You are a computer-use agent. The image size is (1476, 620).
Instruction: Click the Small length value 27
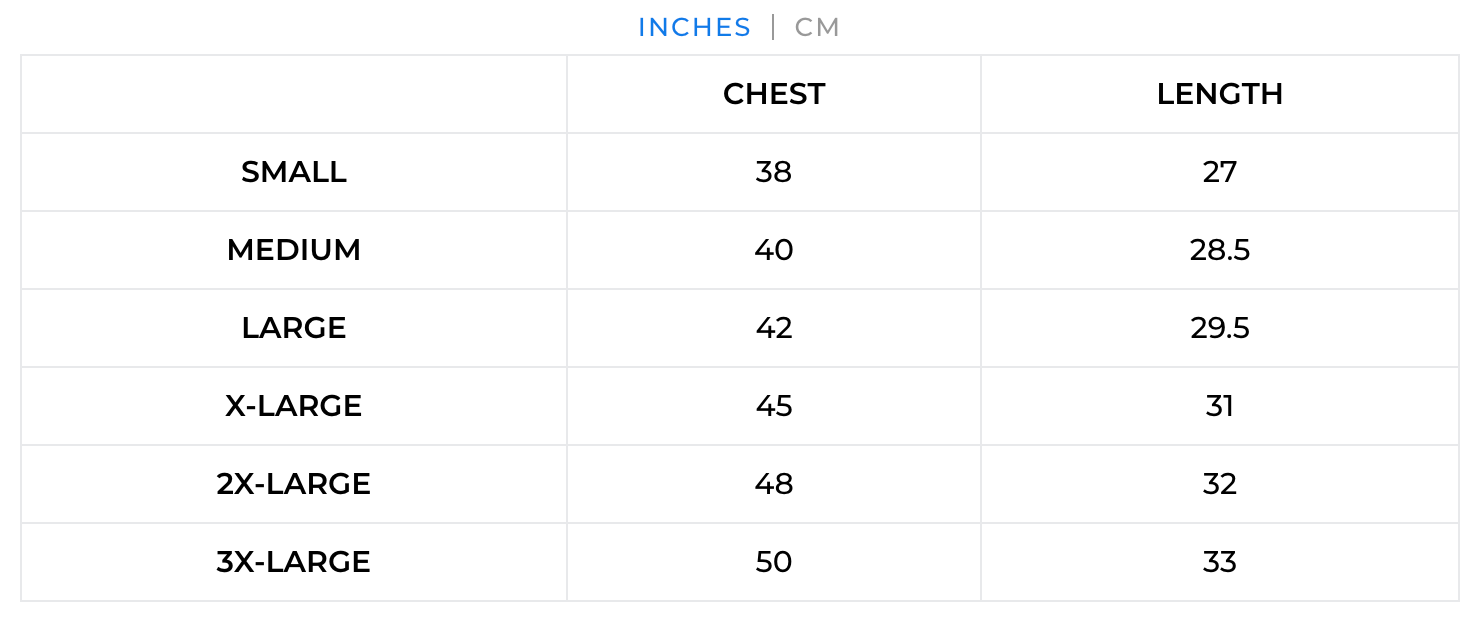click(x=1219, y=172)
